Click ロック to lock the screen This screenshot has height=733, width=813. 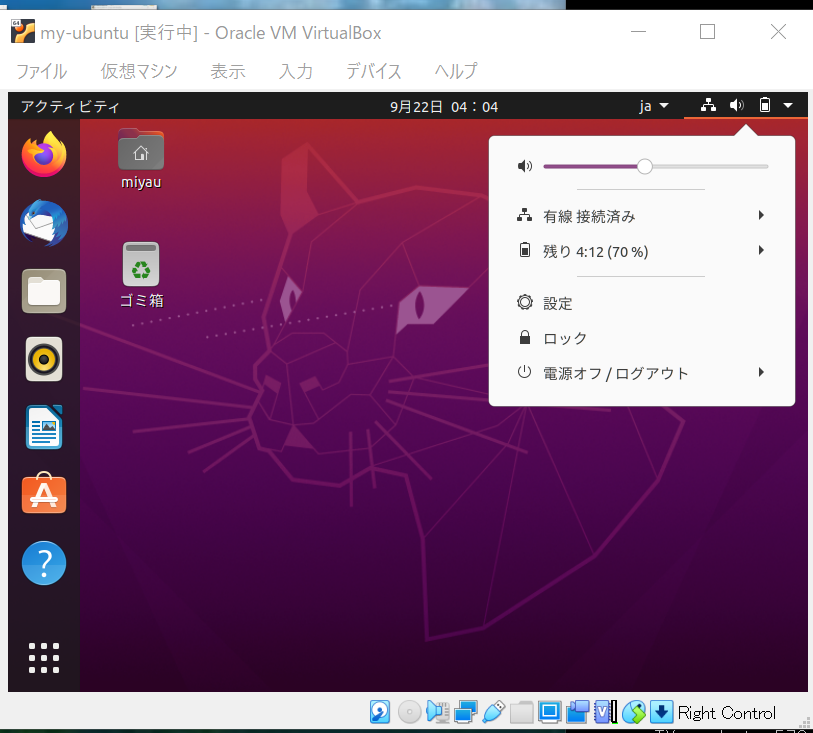642,338
